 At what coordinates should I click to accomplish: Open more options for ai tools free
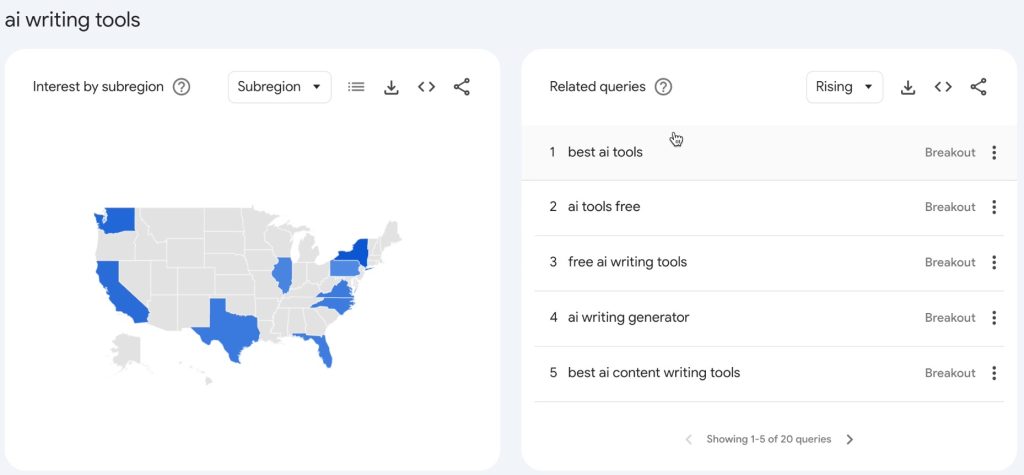994,208
